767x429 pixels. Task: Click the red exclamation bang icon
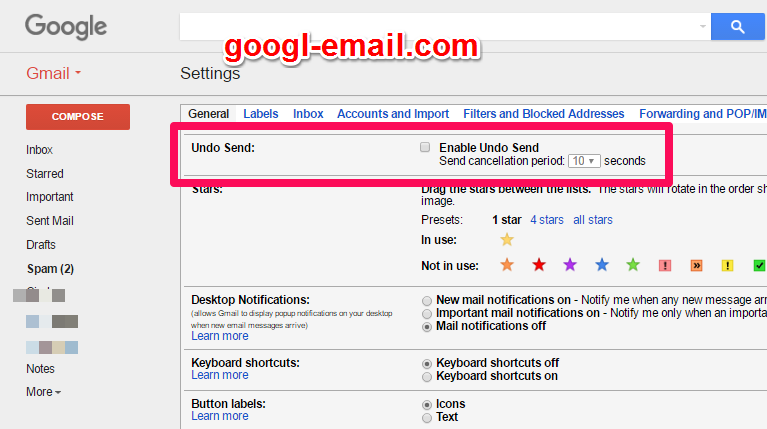click(x=665, y=266)
